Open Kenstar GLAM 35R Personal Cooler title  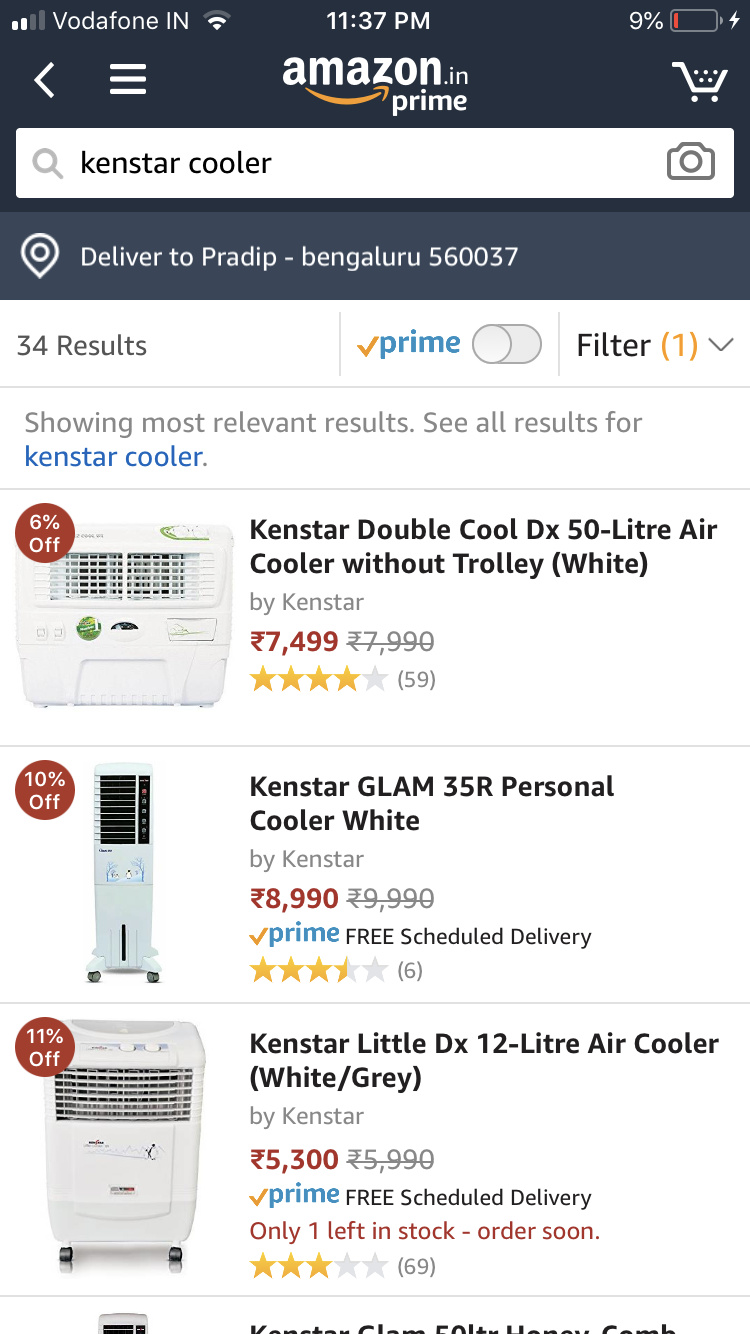pyautogui.click(x=431, y=803)
